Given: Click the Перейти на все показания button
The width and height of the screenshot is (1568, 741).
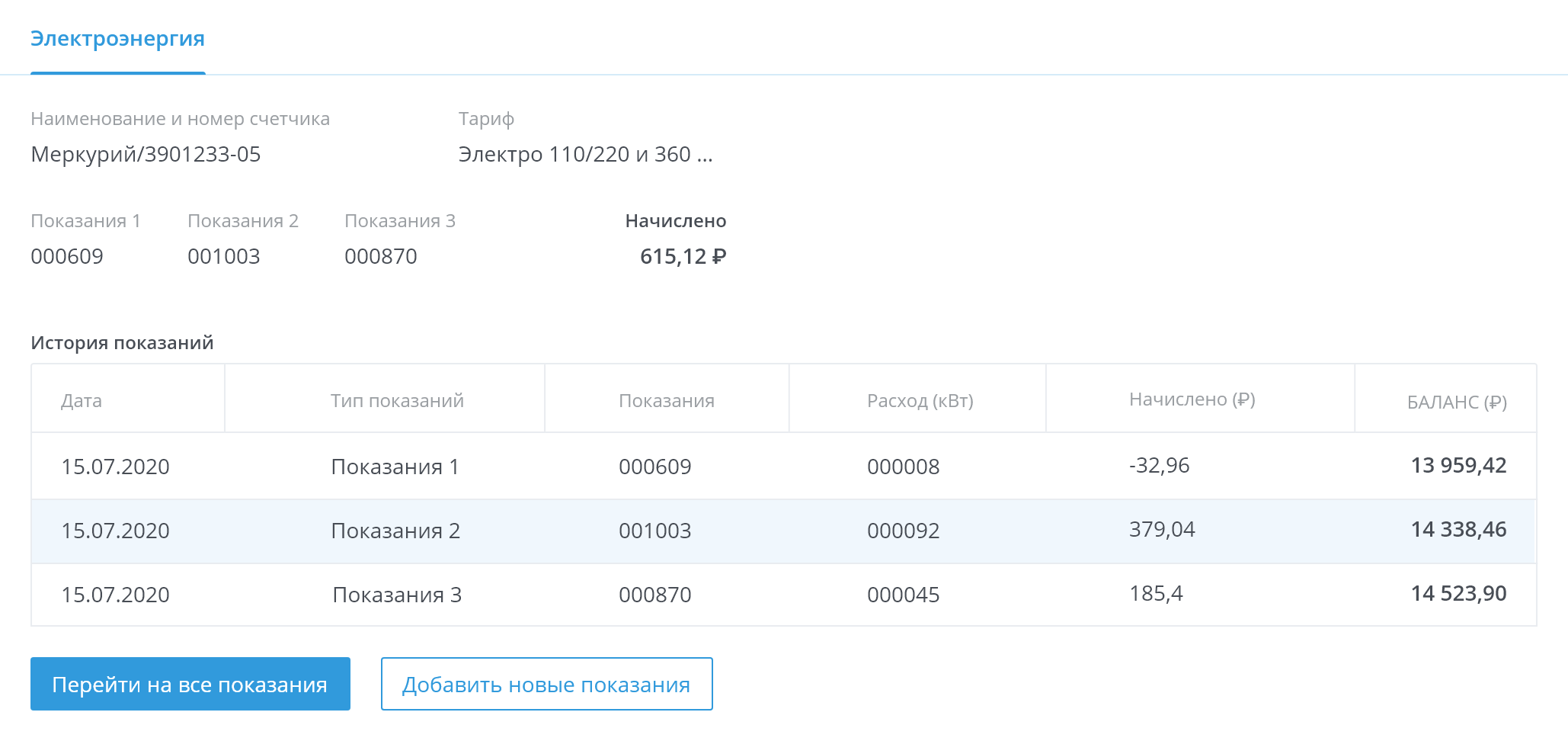Looking at the screenshot, I should (190, 684).
